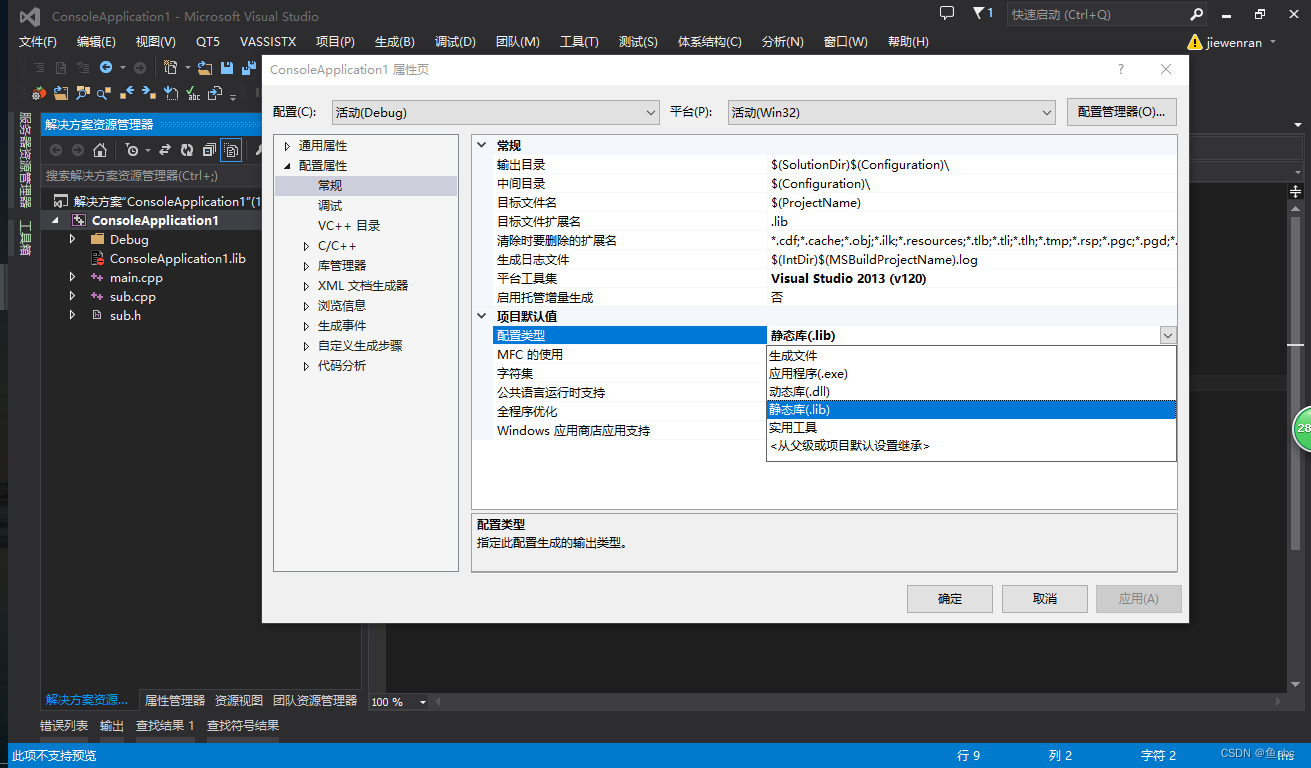Collapse the 常规 property section
This screenshot has width=1311, height=768.
coord(483,145)
